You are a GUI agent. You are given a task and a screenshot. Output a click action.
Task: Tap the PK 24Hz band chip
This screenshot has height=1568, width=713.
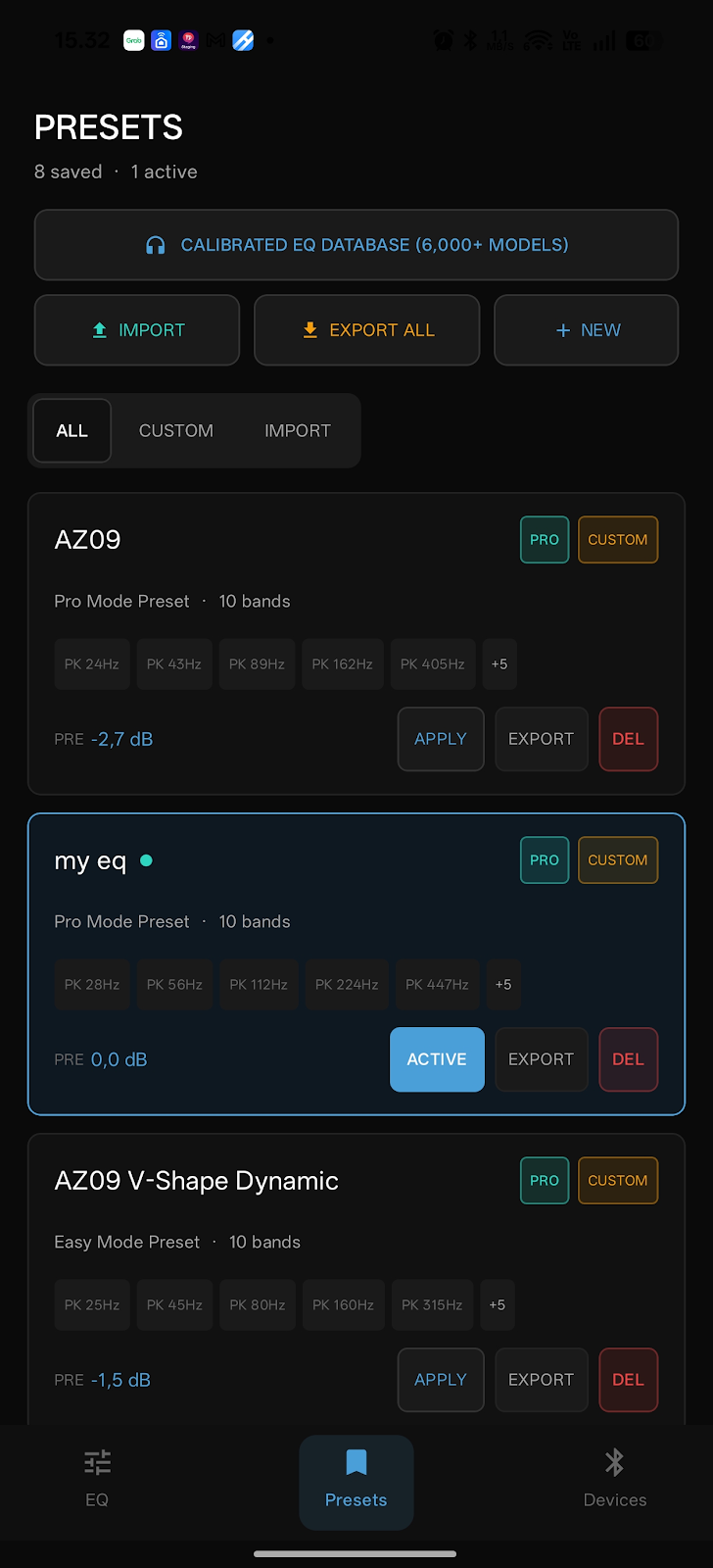pyautogui.click(x=92, y=664)
